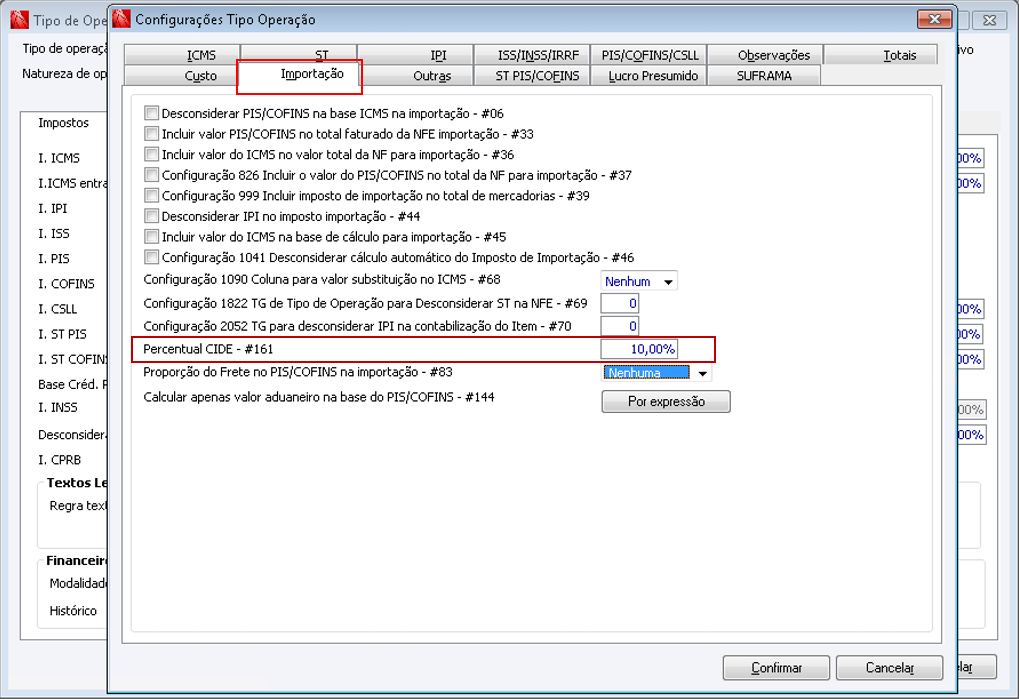
Task: Enable Desconsiderar PIS/COFINS na base ICMS #06
Action: click(x=151, y=113)
